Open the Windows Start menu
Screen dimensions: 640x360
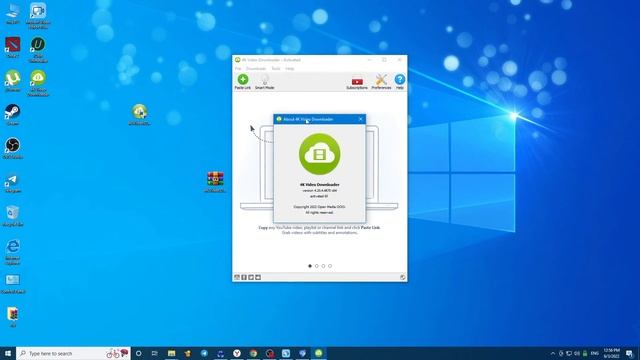pyautogui.click(x=8, y=353)
